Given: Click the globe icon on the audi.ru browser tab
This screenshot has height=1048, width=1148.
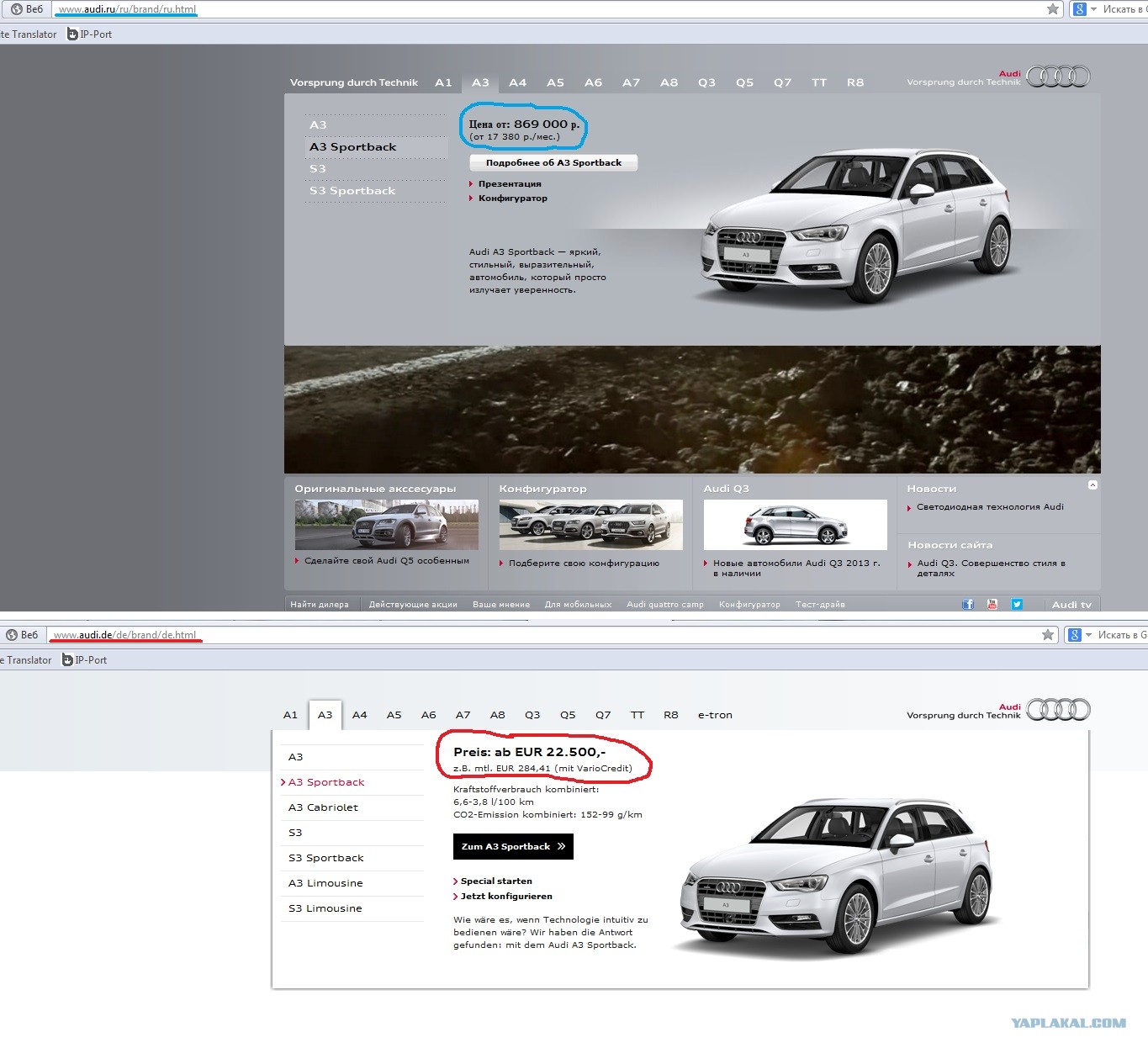Looking at the screenshot, I should (17, 9).
